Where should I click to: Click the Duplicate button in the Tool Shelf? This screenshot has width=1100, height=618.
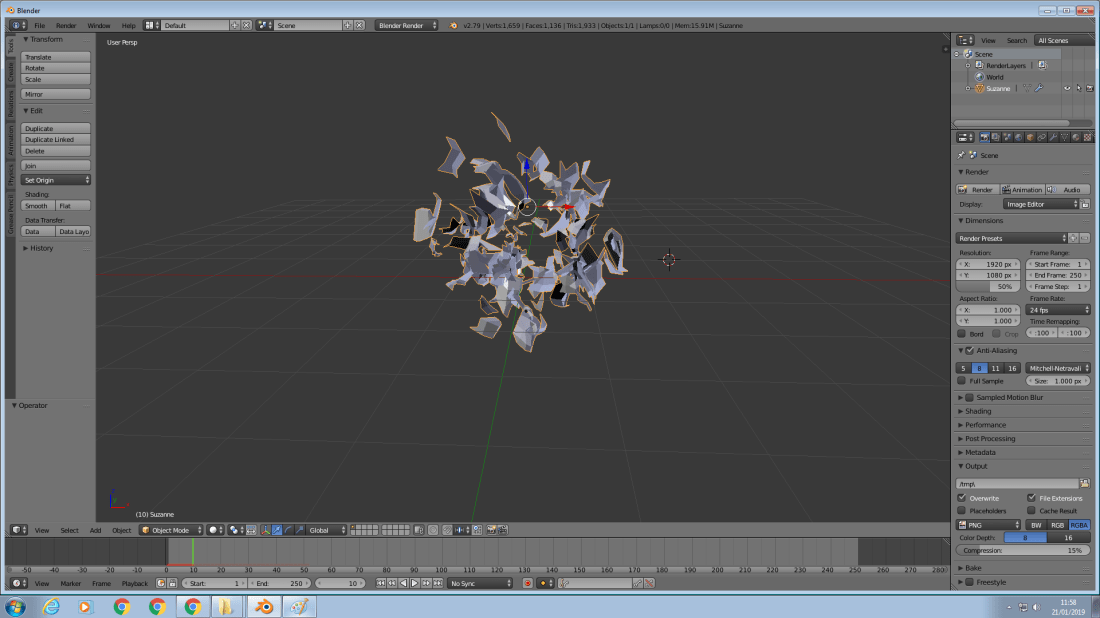tap(55, 128)
